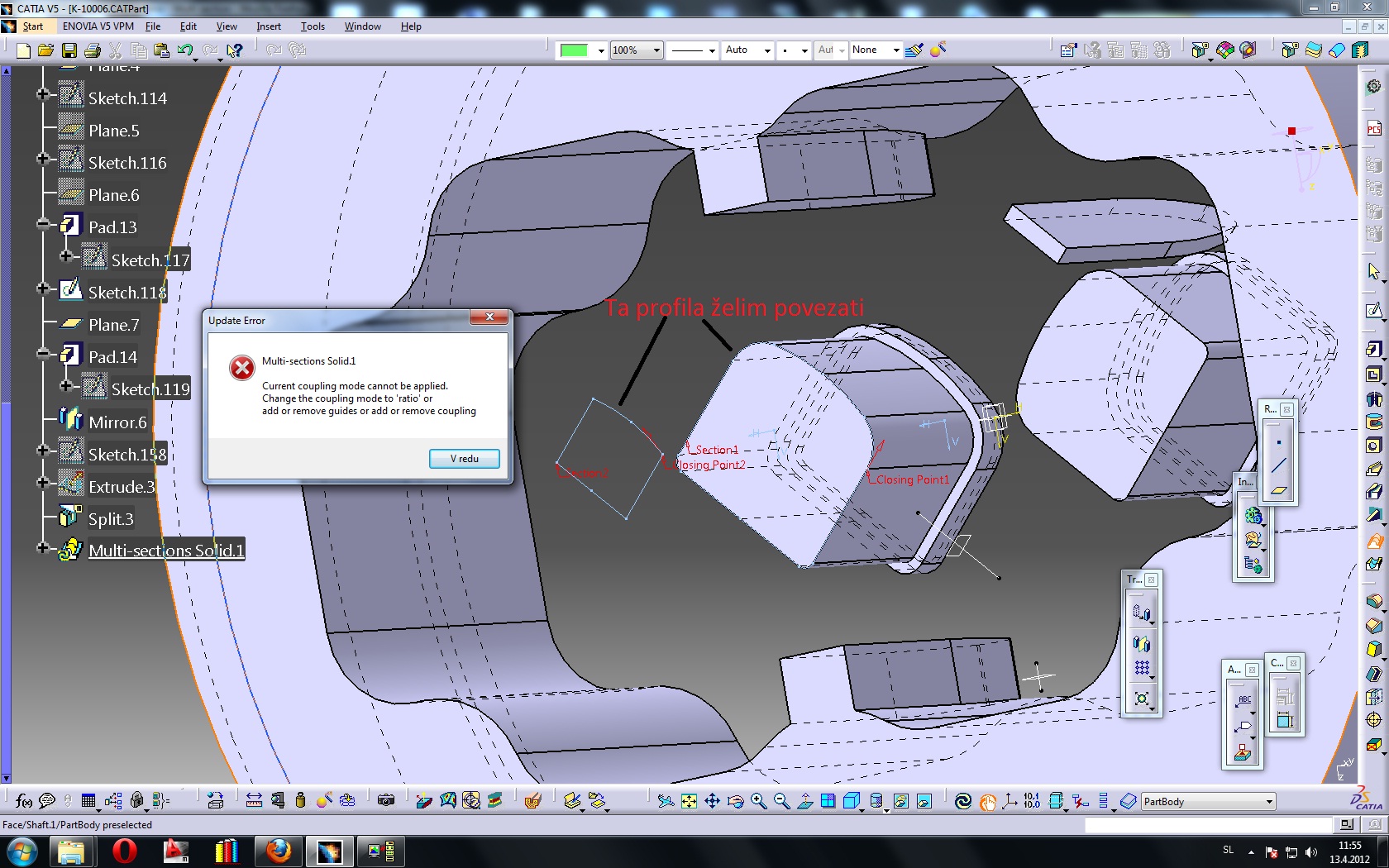Close the Update Error dialog
The width and height of the screenshot is (1389, 868).
489,317
